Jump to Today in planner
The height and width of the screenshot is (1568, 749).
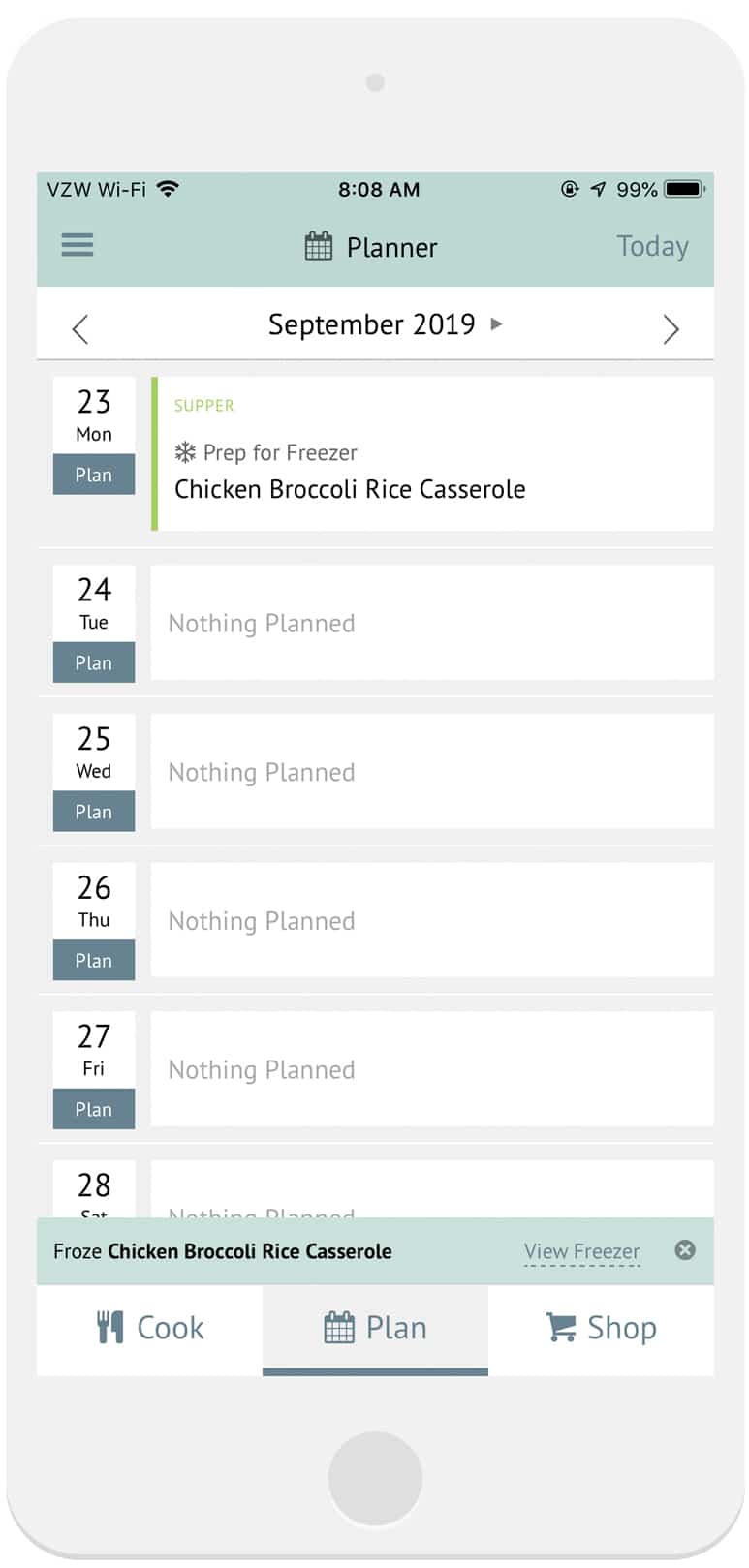click(x=652, y=247)
